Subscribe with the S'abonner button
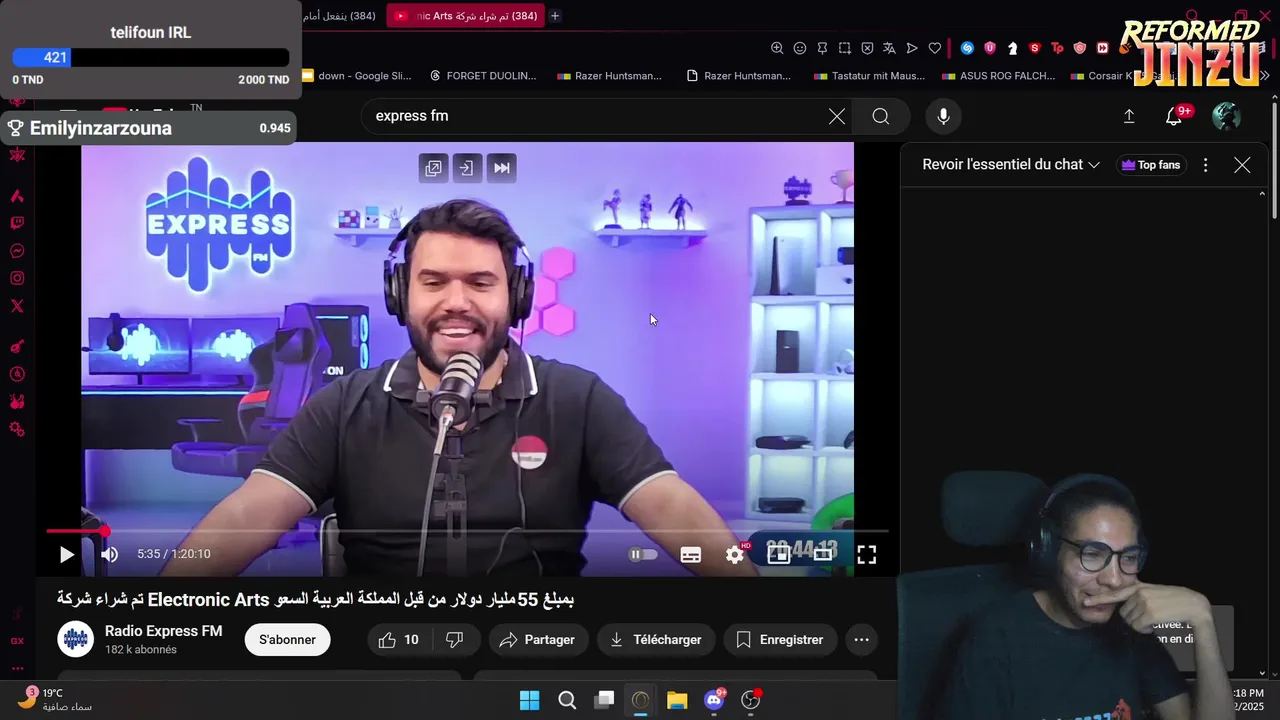 tap(287, 640)
